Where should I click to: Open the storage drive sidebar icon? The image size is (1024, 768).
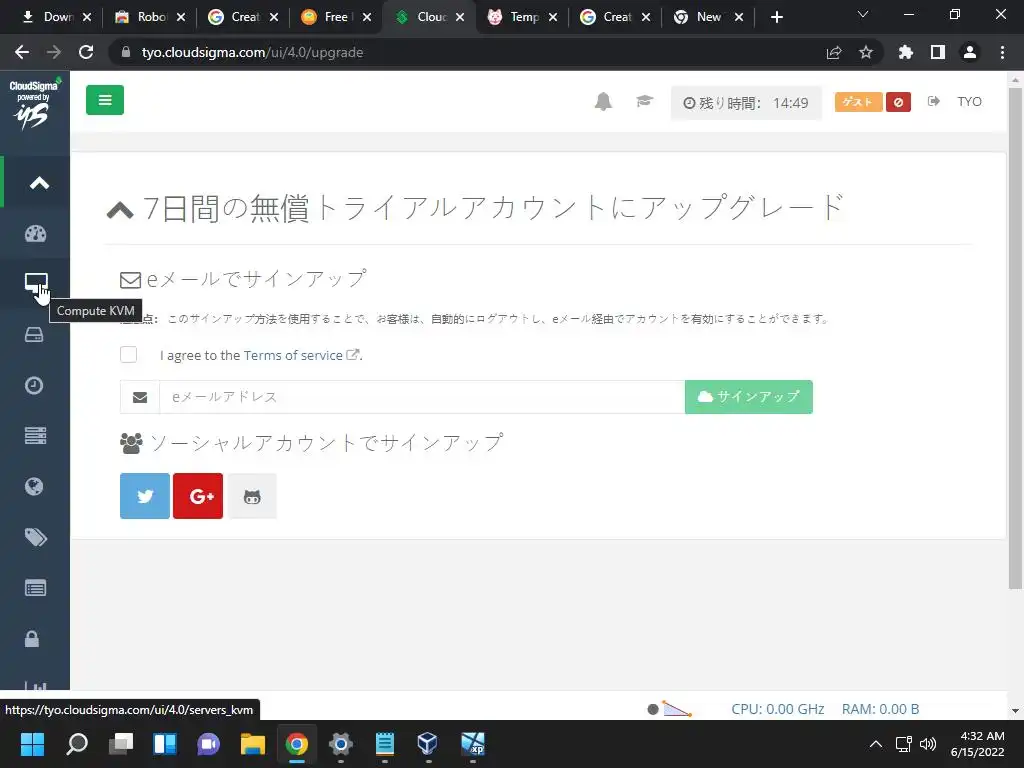(x=34, y=334)
